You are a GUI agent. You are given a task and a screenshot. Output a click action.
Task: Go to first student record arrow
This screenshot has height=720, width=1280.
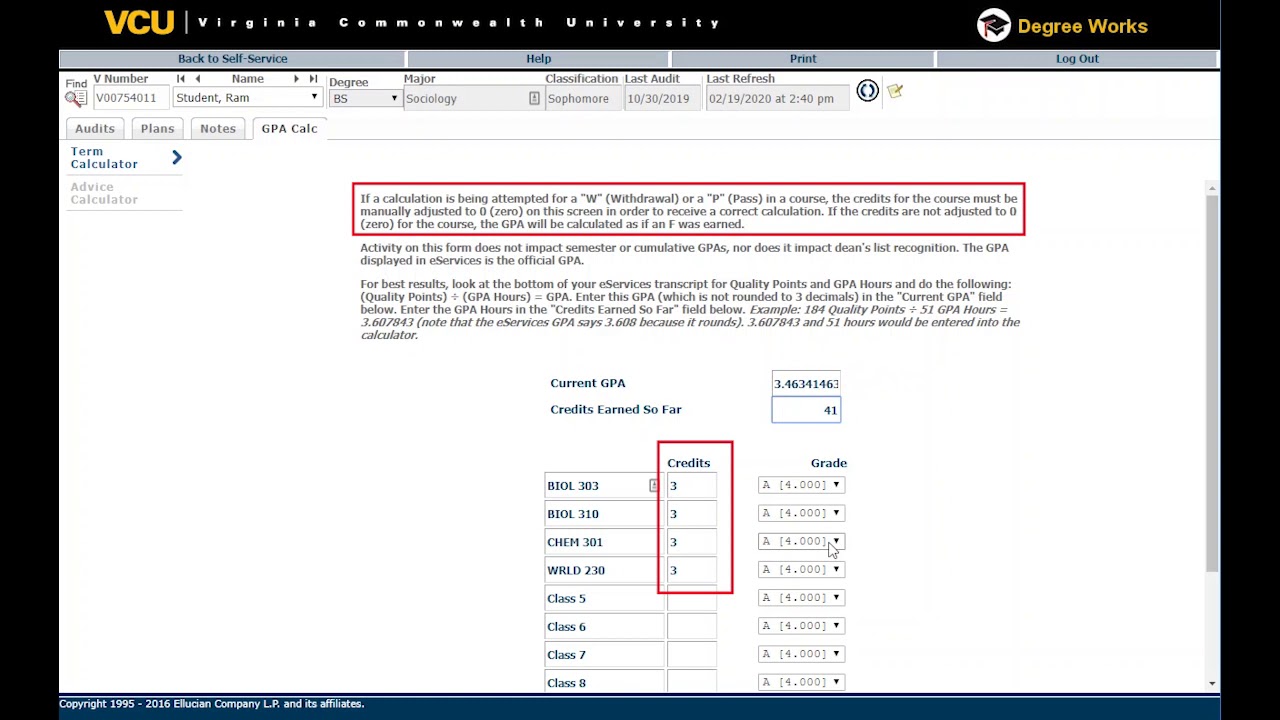coord(181,79)
